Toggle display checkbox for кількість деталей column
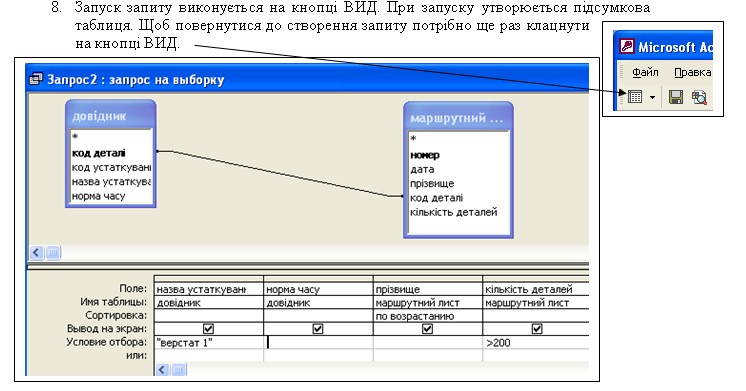The height and width of the screenshot is (391, 746). [537, 329]
